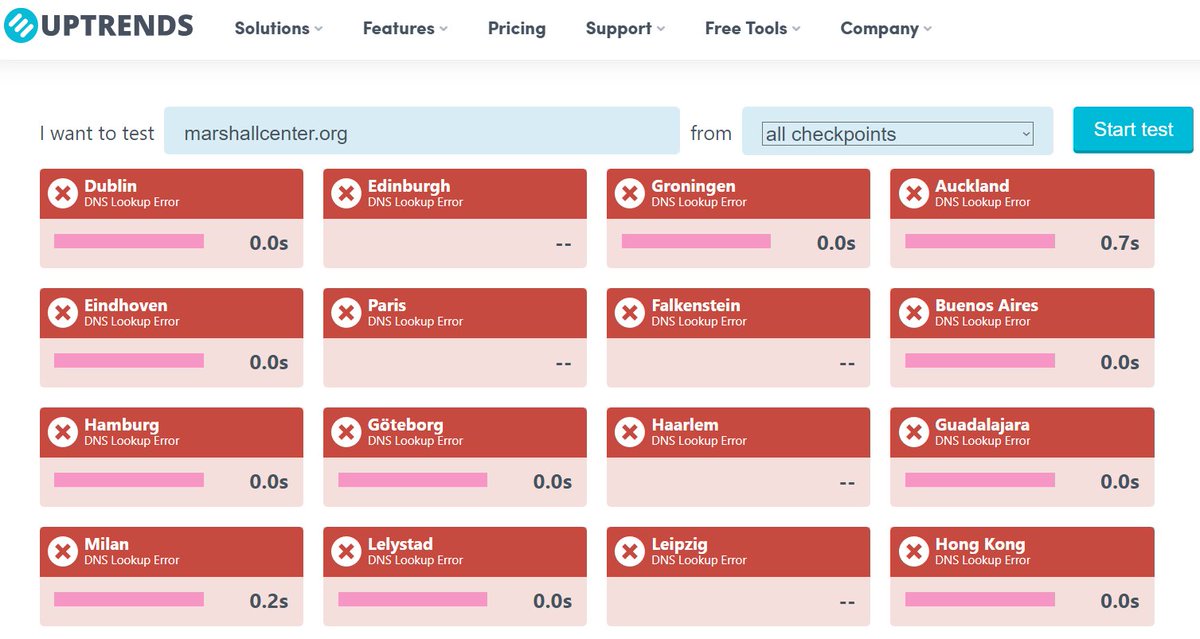This screenshot has height=639, width=1200.
Task: Click the Edinburgh checkpoint name
Action: [409, 186]
